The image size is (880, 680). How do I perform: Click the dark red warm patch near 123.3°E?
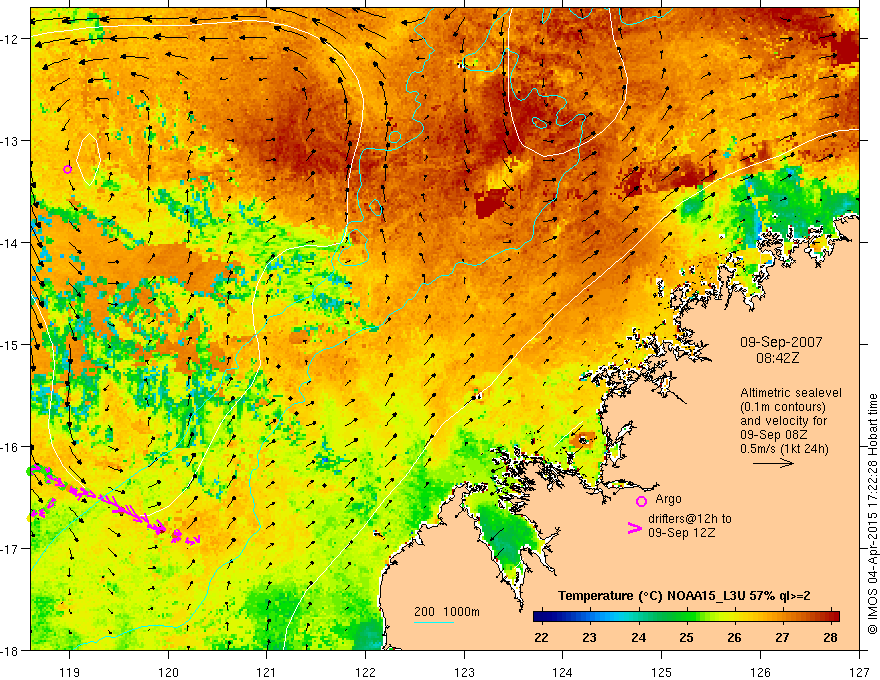(x=492, y=202)
